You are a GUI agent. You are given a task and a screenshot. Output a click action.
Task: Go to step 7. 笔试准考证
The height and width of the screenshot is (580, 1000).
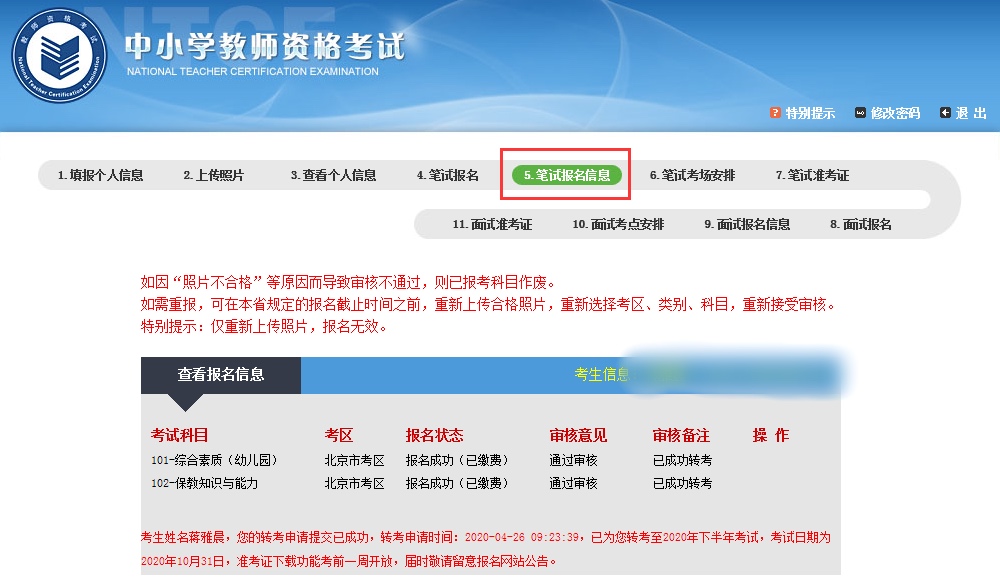click(x=812, y=175)
